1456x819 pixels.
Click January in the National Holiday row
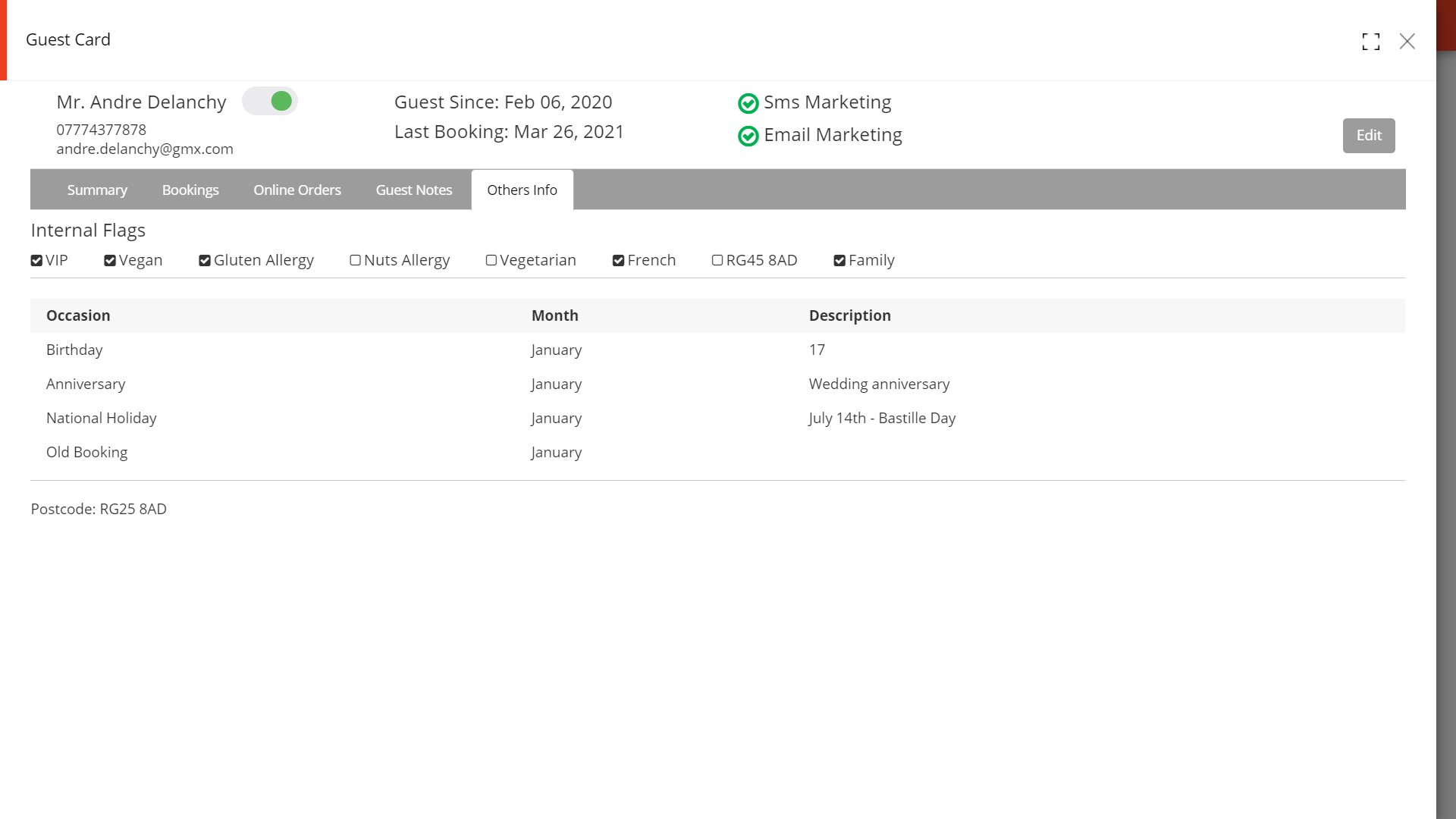(x=557, y=419)
